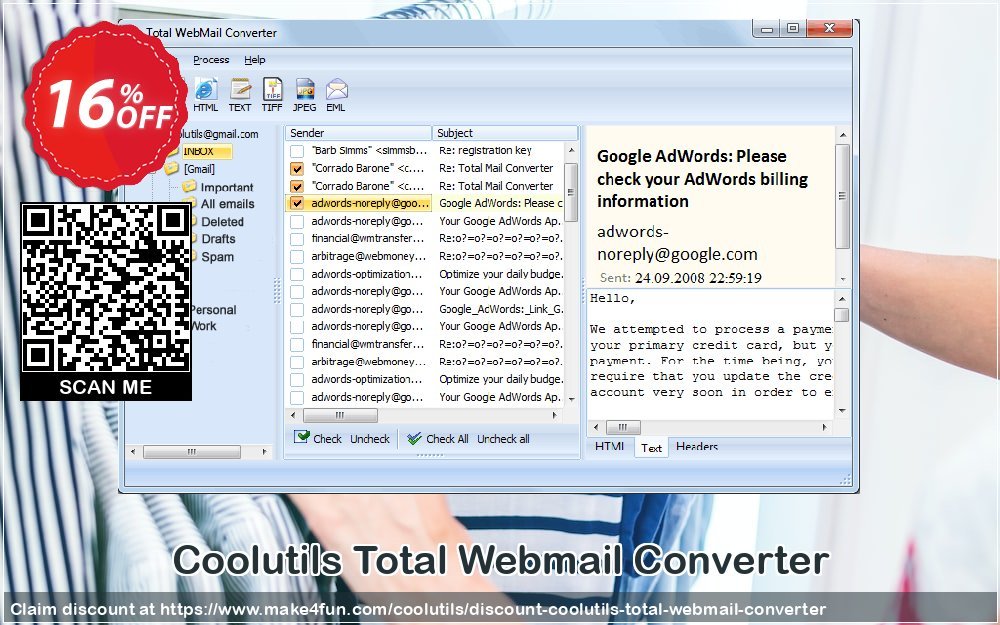Click the Uncheck all button
Viewport: 1000px width, 625px height.
503,439
